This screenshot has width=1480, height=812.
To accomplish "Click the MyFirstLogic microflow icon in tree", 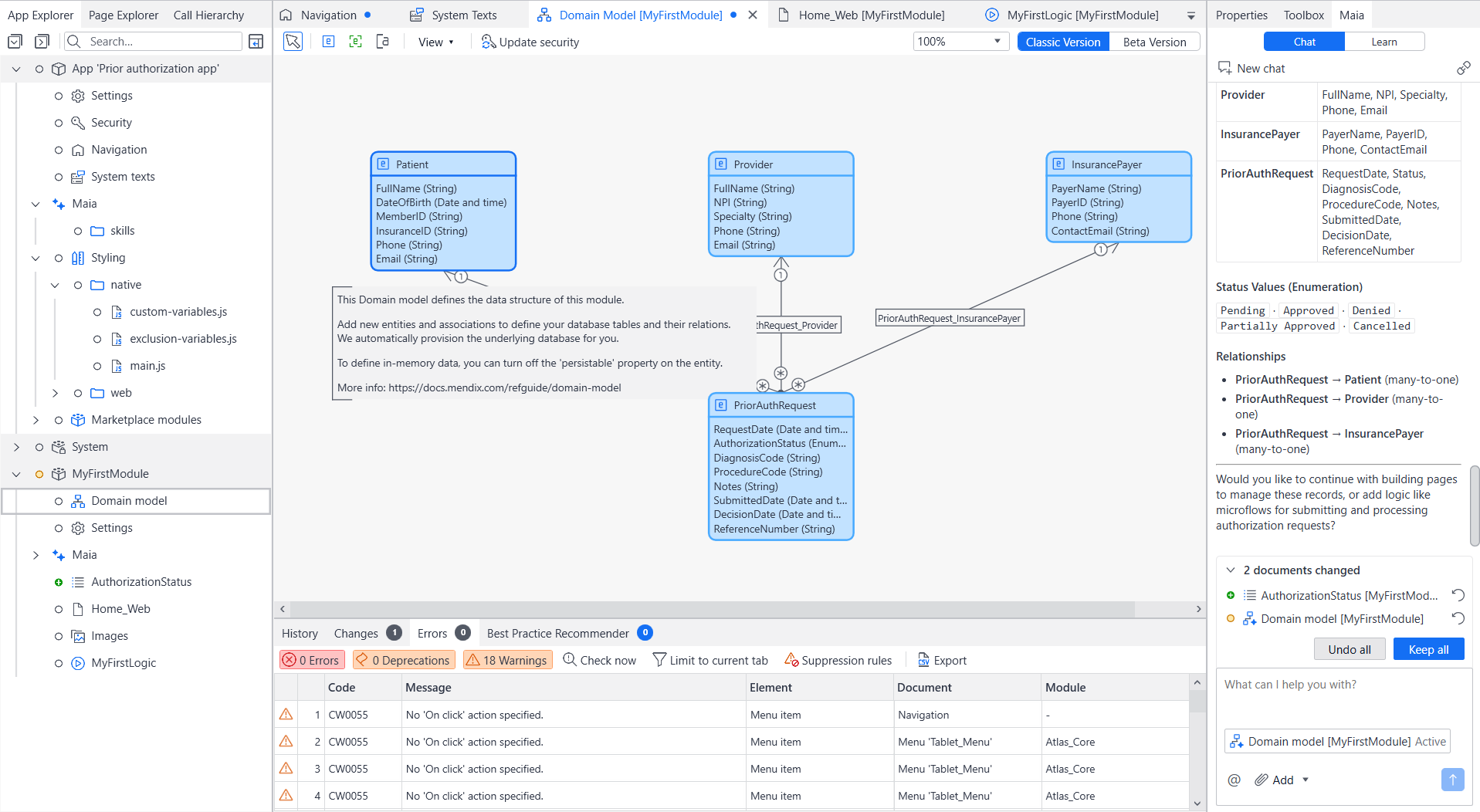I will pos(78,663).
